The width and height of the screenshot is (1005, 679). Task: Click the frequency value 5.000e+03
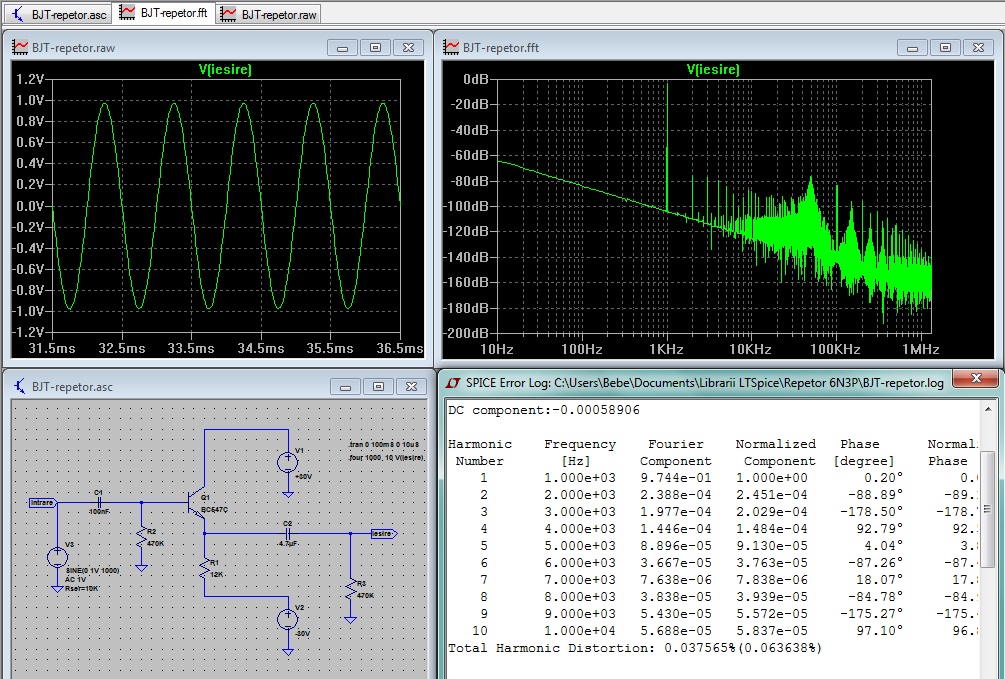pyautogui.click(x=580, y=546)
